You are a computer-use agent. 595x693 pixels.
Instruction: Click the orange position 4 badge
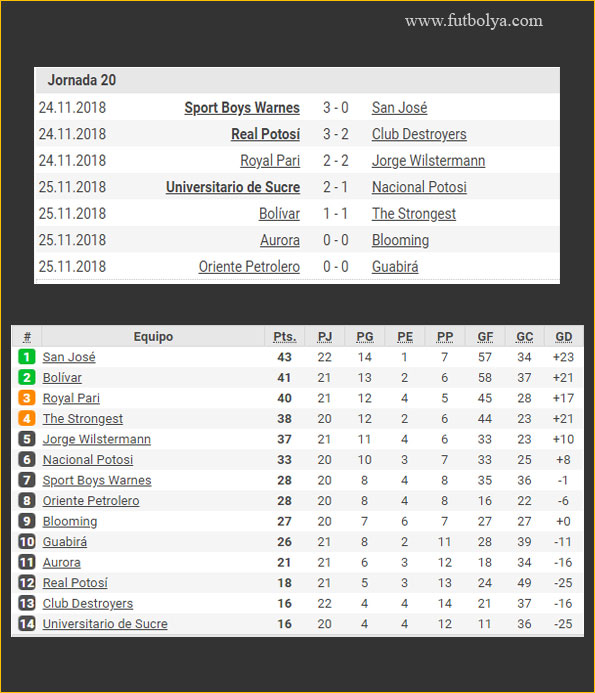pyautogui.click(x=27, y=418)
